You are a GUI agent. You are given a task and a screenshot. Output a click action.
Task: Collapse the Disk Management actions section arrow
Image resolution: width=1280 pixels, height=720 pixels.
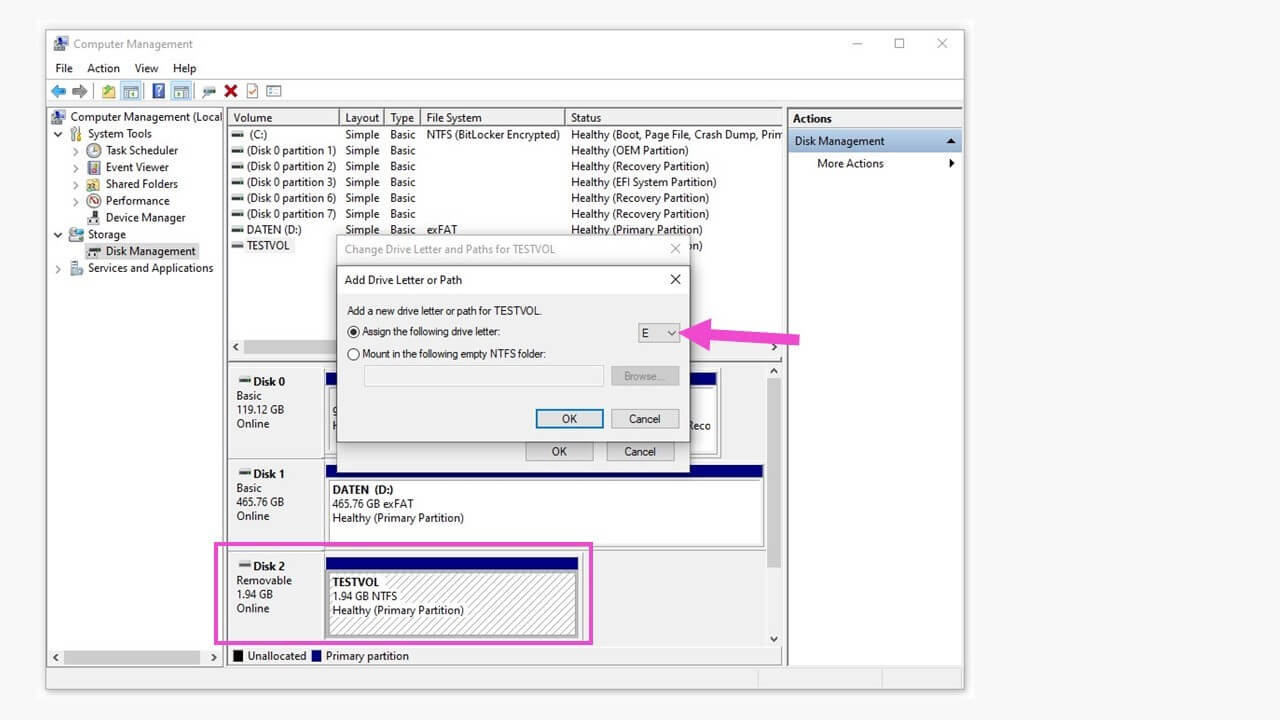click(951, 141)
